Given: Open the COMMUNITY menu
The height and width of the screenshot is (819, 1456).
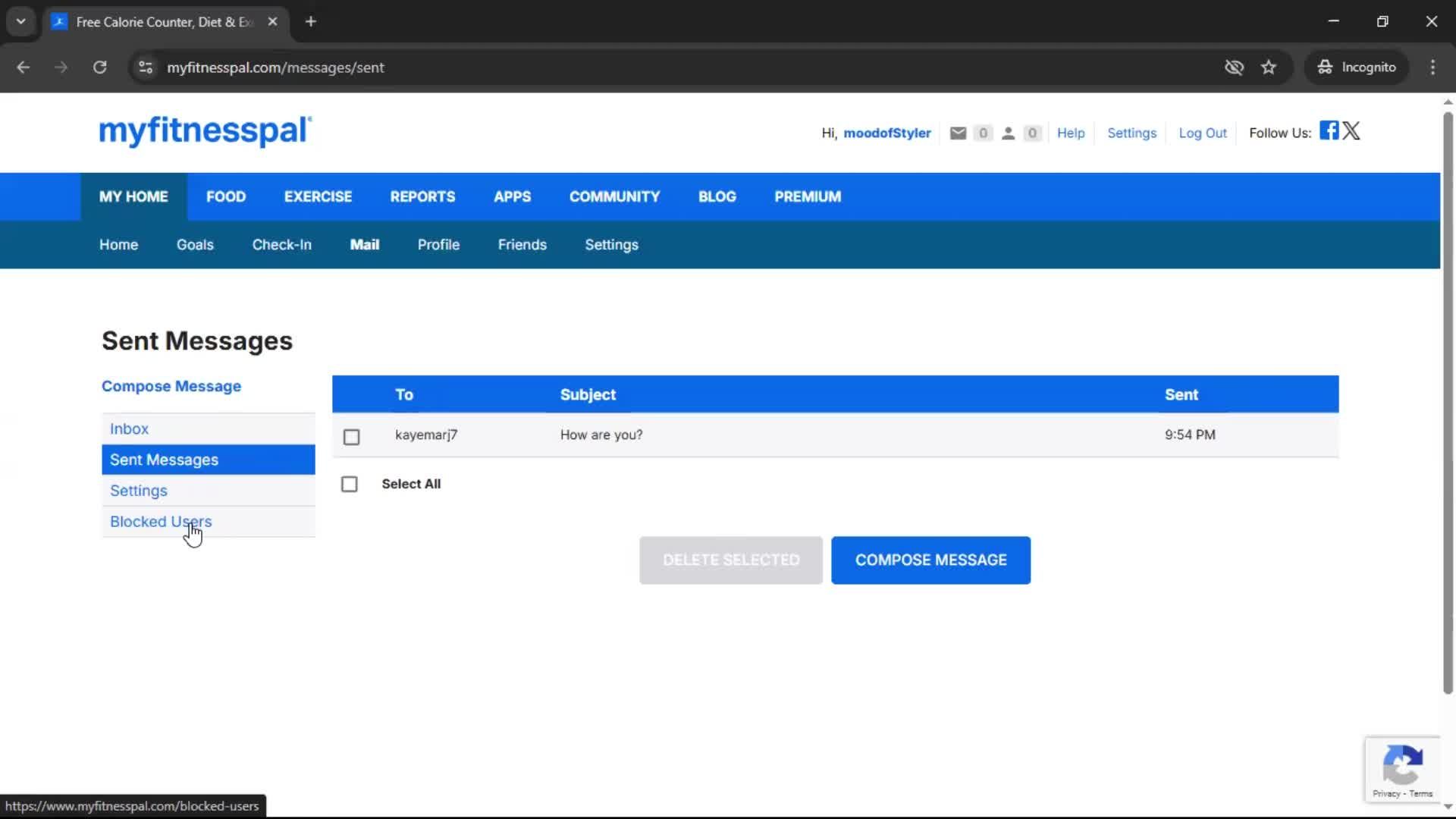Looking at the screenshot, I should pyautogui.click(x=614, y=196).
